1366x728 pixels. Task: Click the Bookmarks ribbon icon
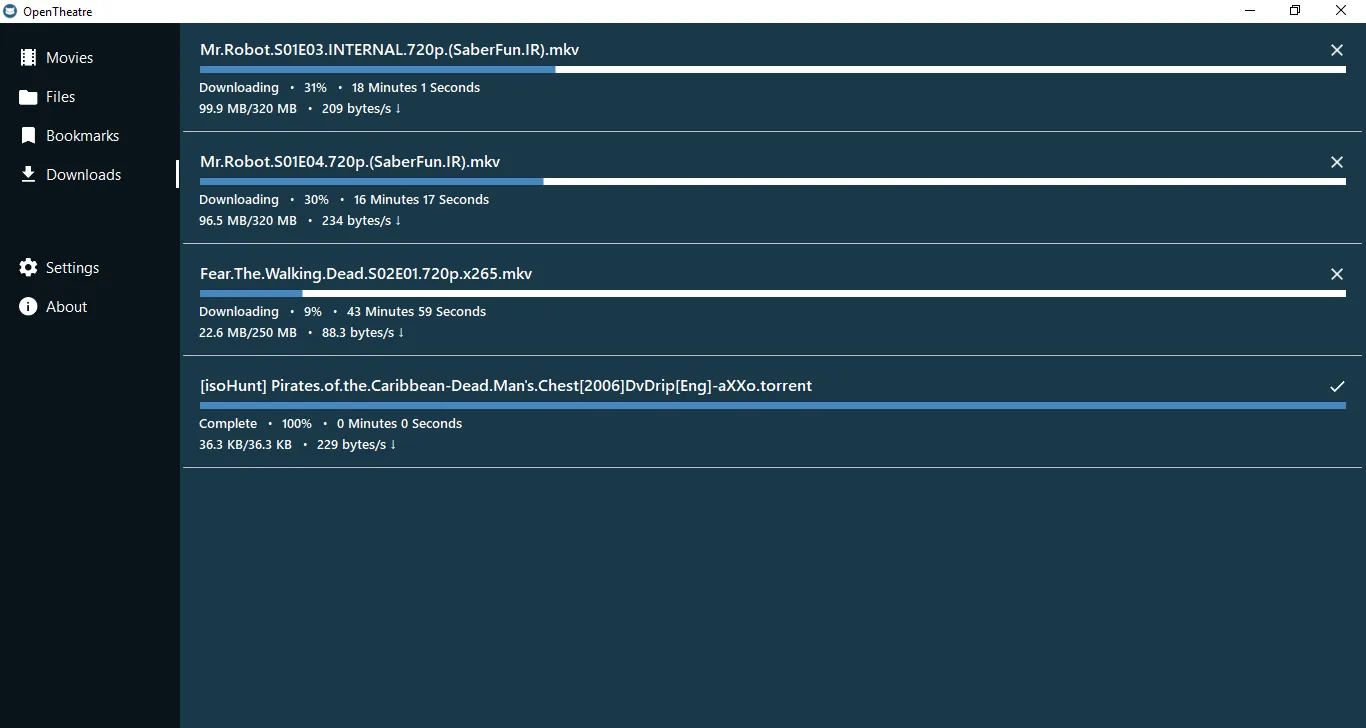point(28,135)
